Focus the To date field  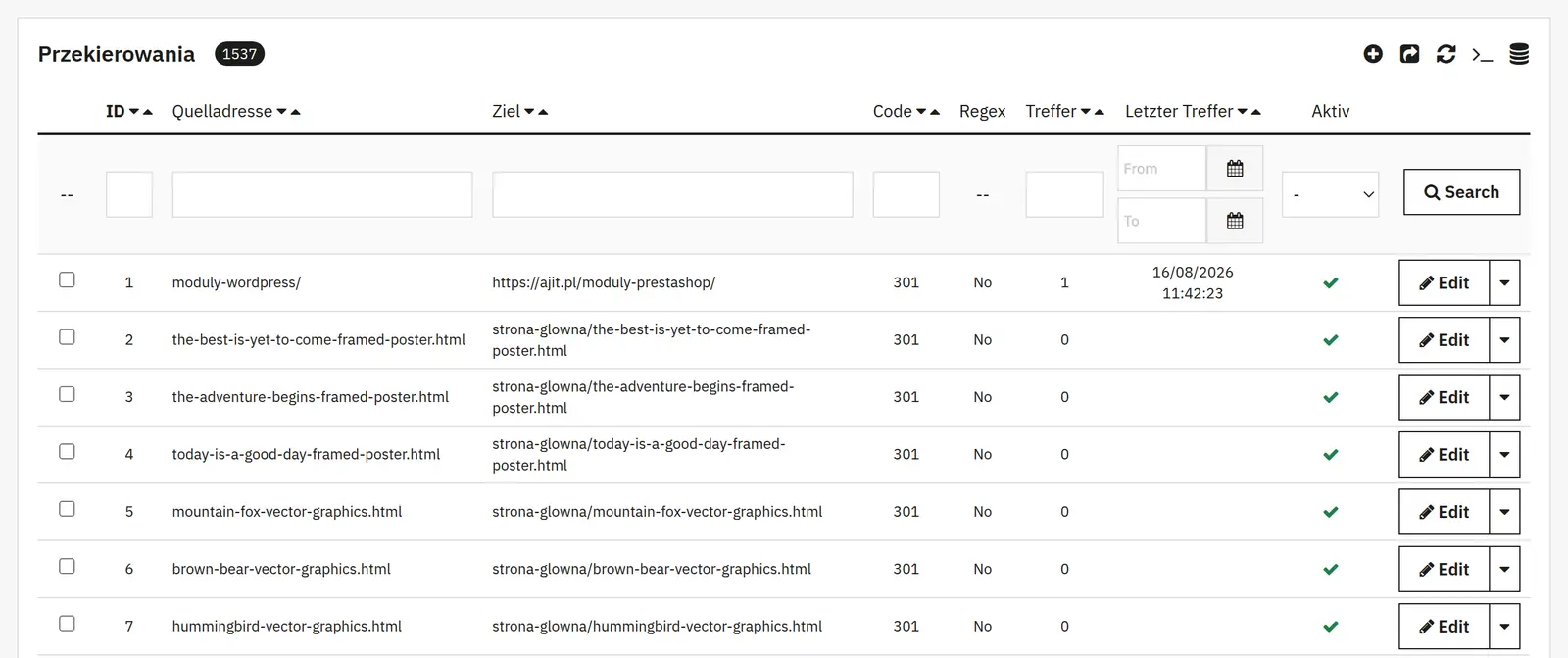point(1162,221)
